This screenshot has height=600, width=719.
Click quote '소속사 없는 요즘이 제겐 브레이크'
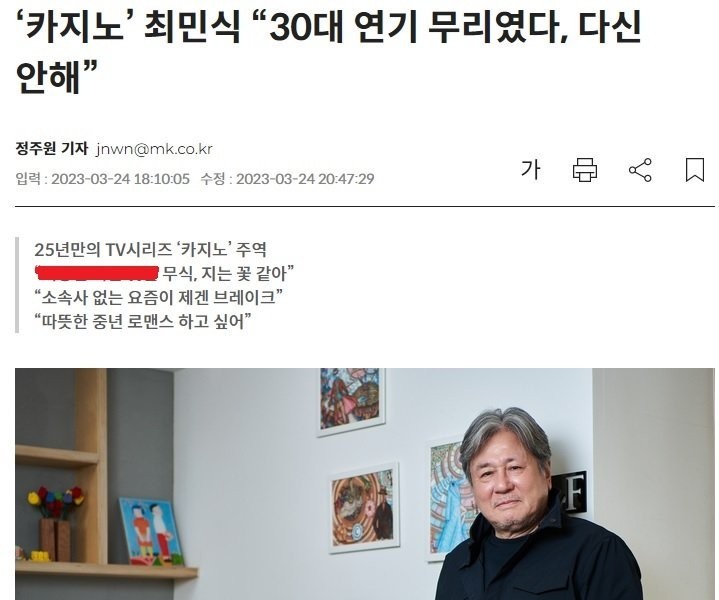(159, 297)
